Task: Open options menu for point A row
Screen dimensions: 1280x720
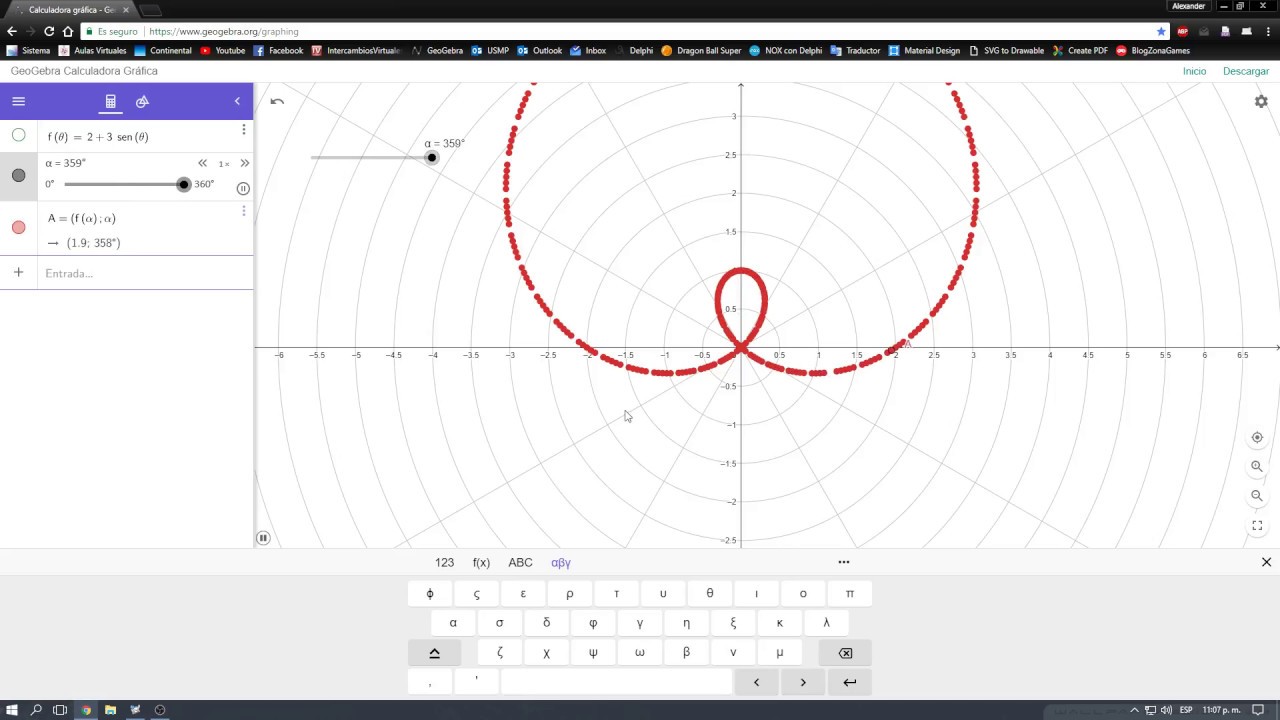Action: point(243,211)
